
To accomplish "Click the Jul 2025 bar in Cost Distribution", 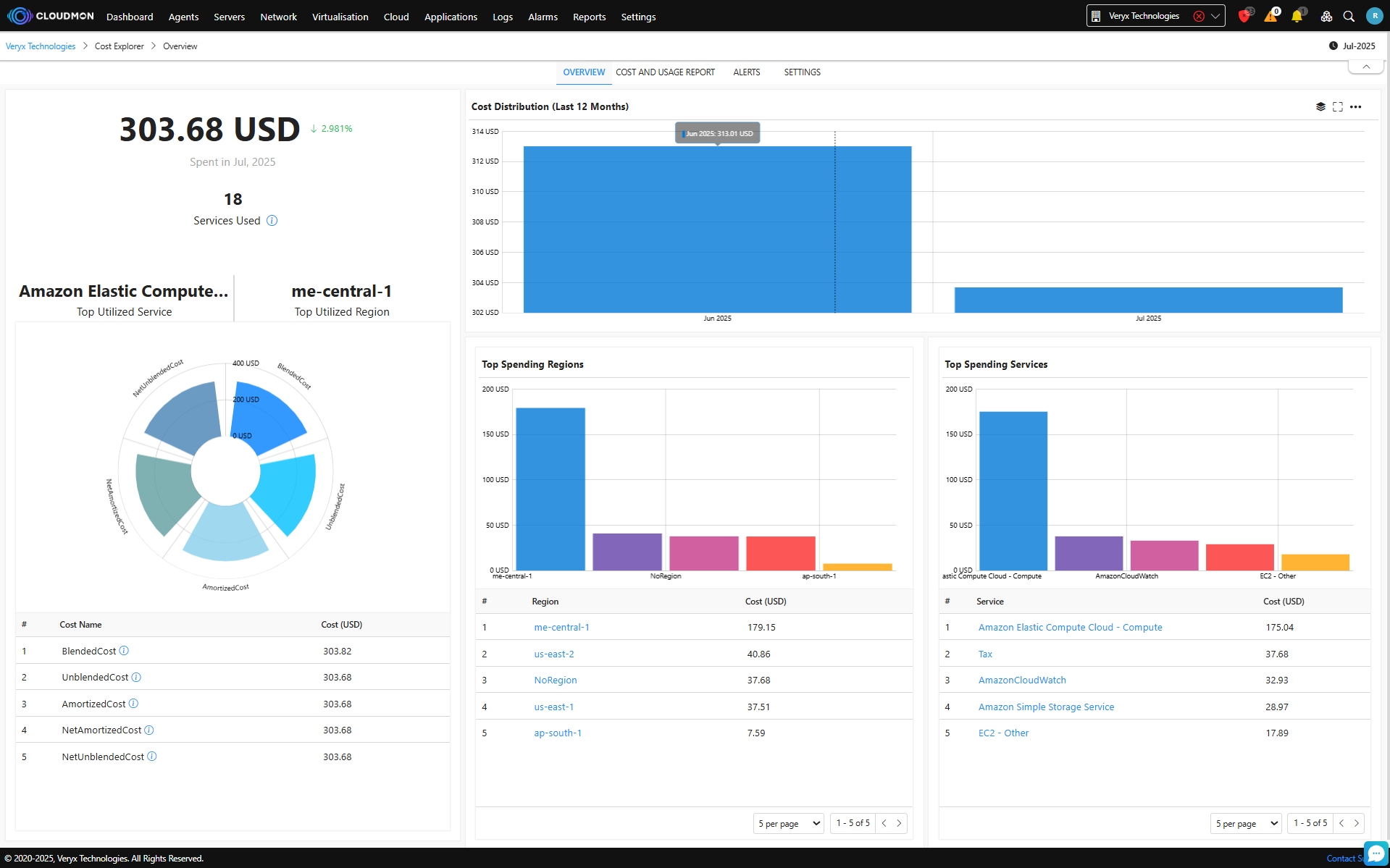I will [x=1148, y=300].
